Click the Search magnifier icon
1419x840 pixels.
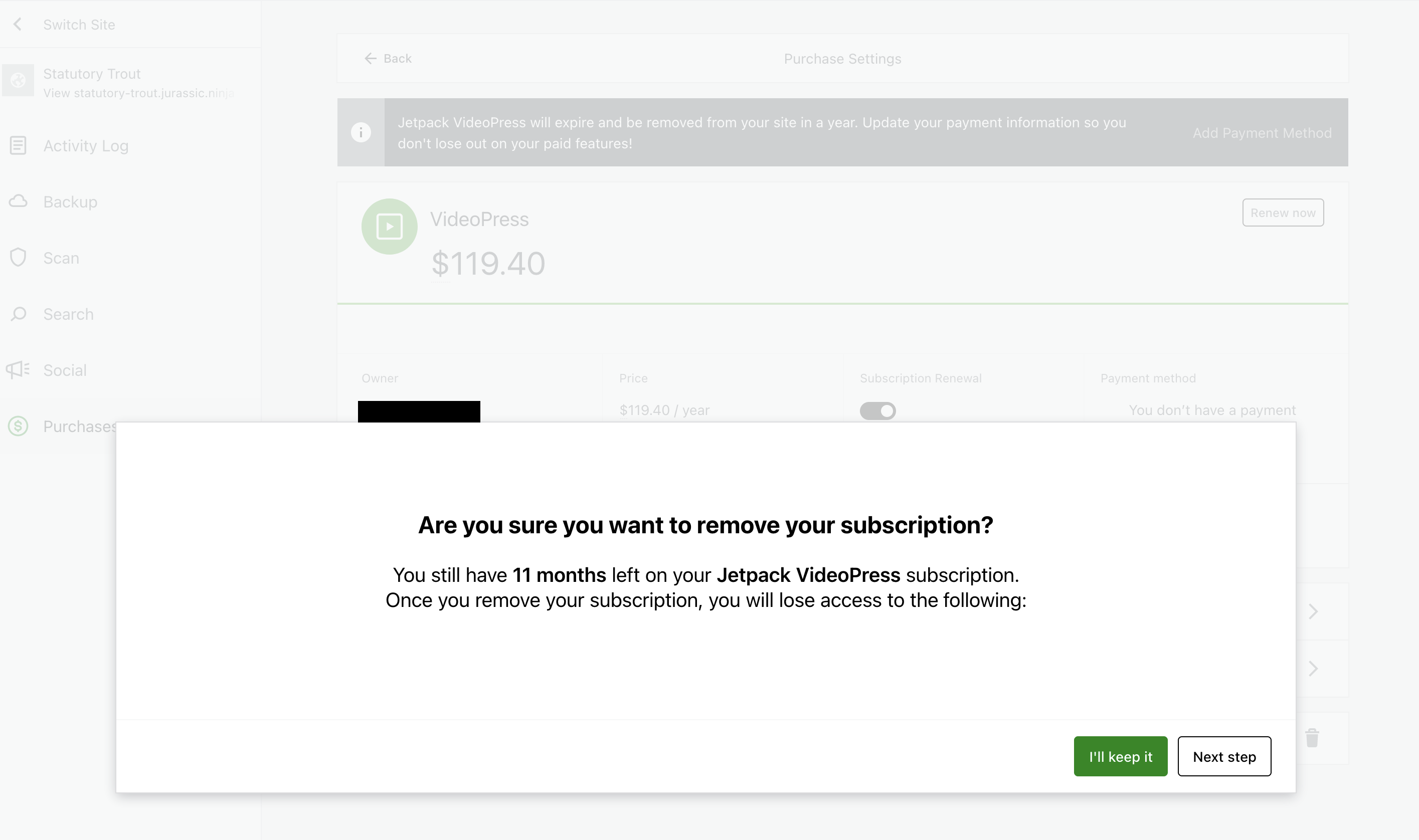pos(19,314)
